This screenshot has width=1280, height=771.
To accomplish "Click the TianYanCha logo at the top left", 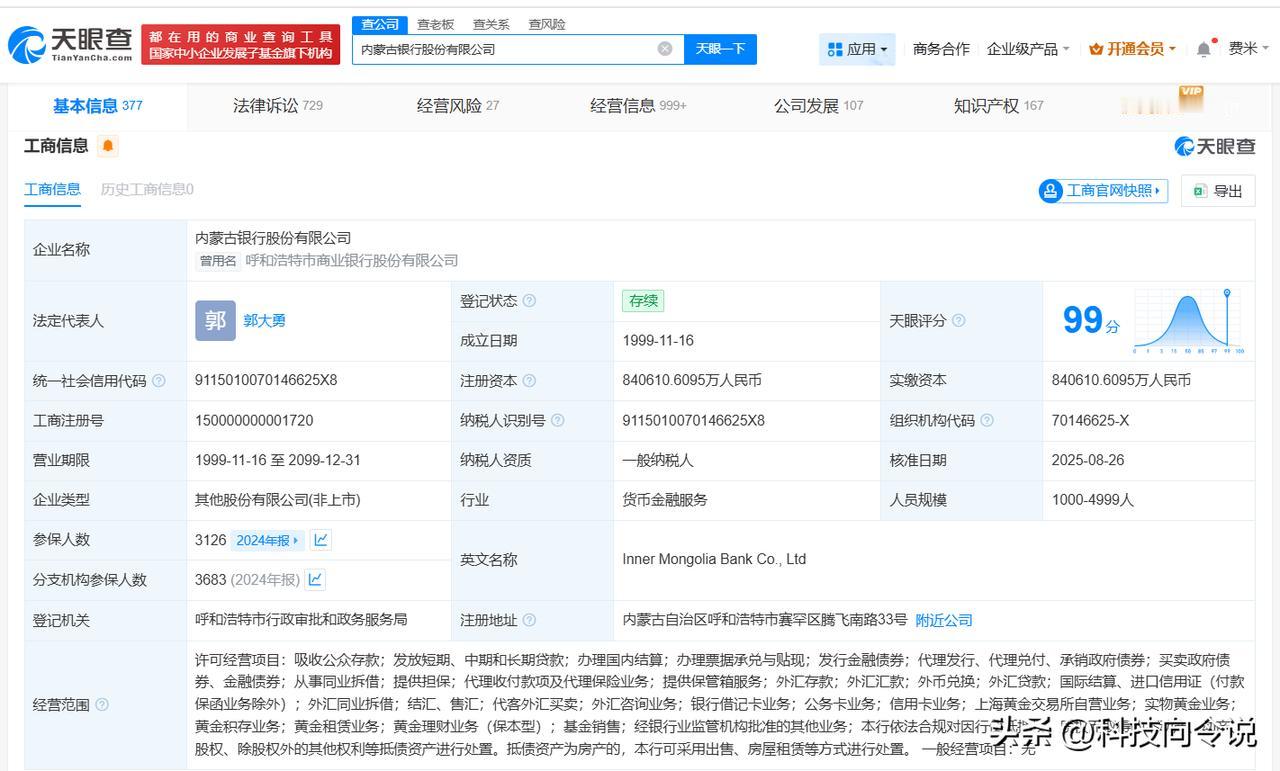I will click(x=70, y=44).
